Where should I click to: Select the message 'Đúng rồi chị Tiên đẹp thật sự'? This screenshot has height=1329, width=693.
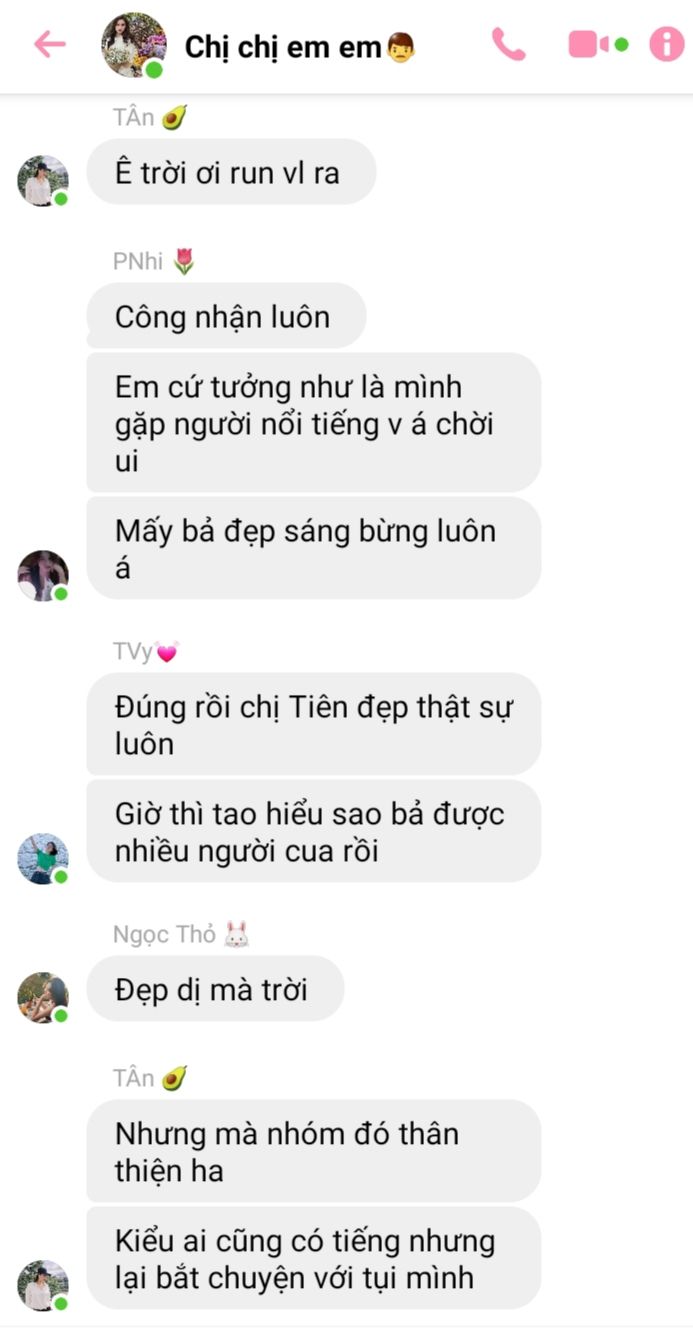point(314,724)
